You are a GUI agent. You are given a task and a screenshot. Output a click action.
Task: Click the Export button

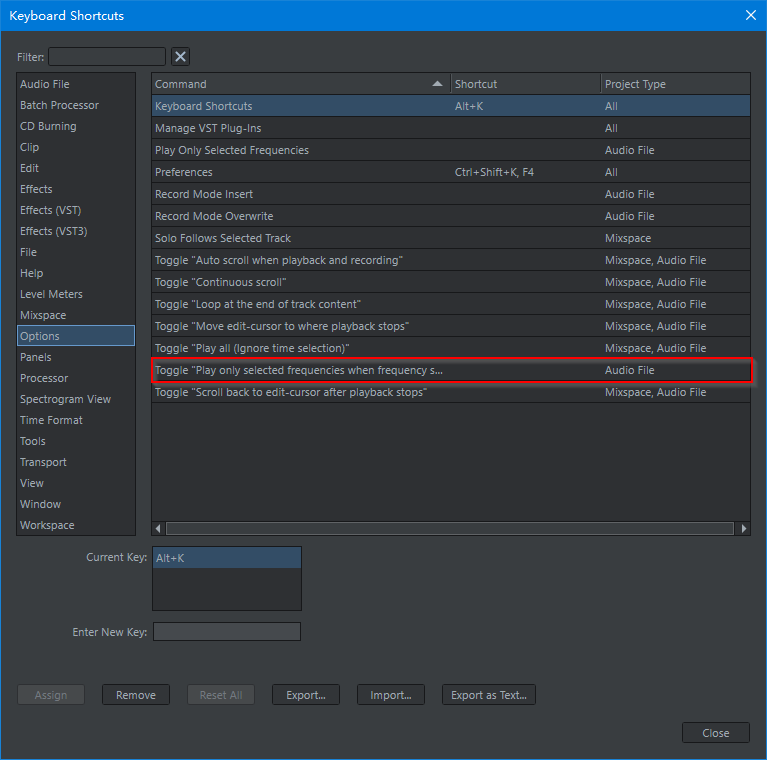[x=305, y=695]
